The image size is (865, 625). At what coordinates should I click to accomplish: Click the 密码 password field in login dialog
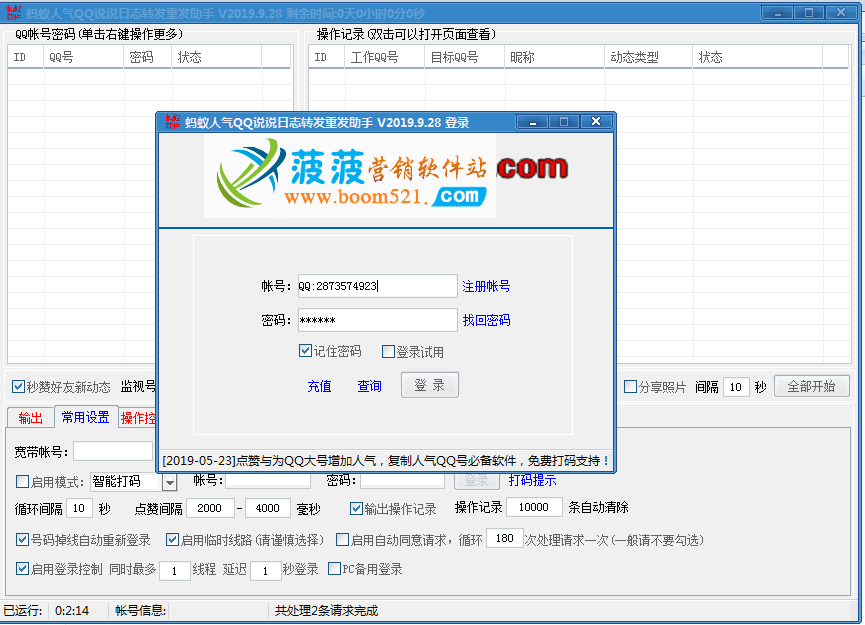377,320
